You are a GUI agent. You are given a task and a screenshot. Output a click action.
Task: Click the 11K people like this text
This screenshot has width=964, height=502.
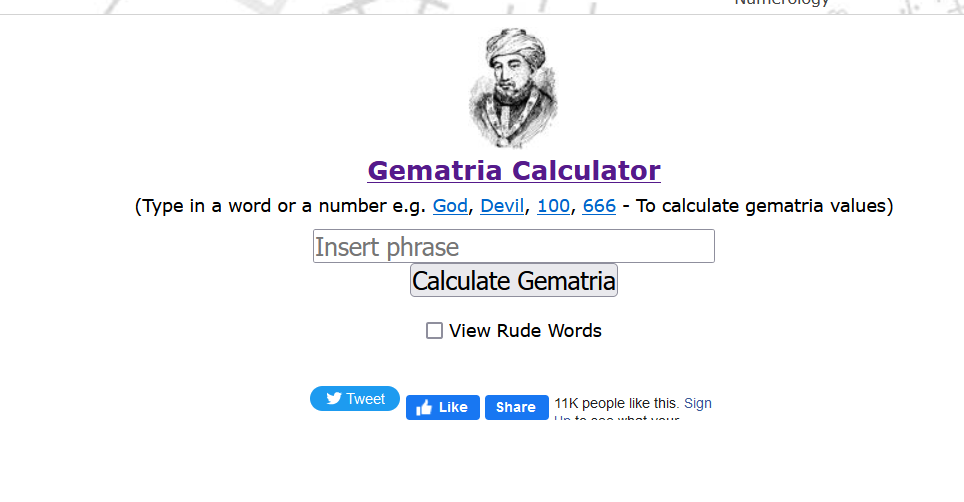click(x=616, y=403)
